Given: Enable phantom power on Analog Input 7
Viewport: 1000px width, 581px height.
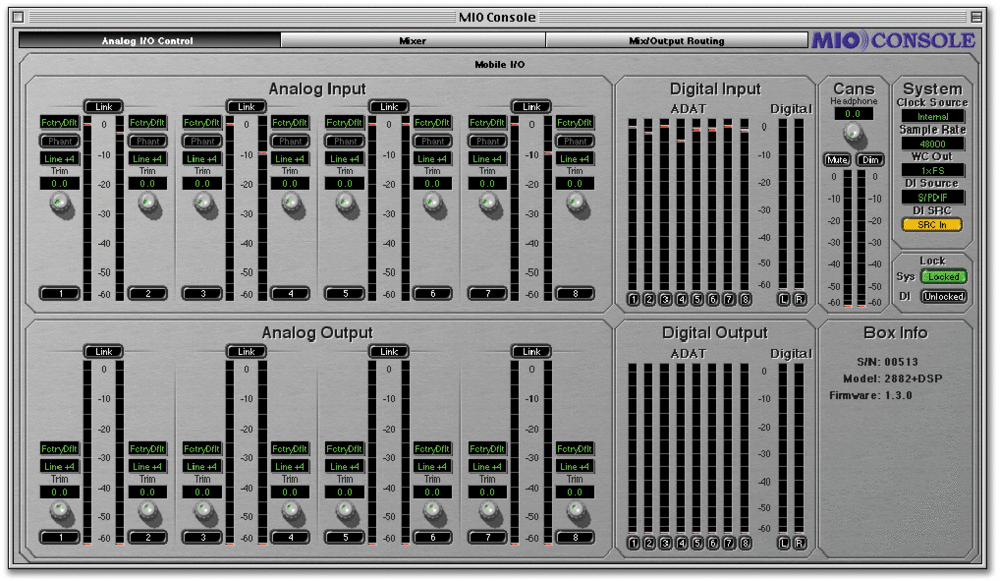Looking at the screenshot, I should coord(488,141).
